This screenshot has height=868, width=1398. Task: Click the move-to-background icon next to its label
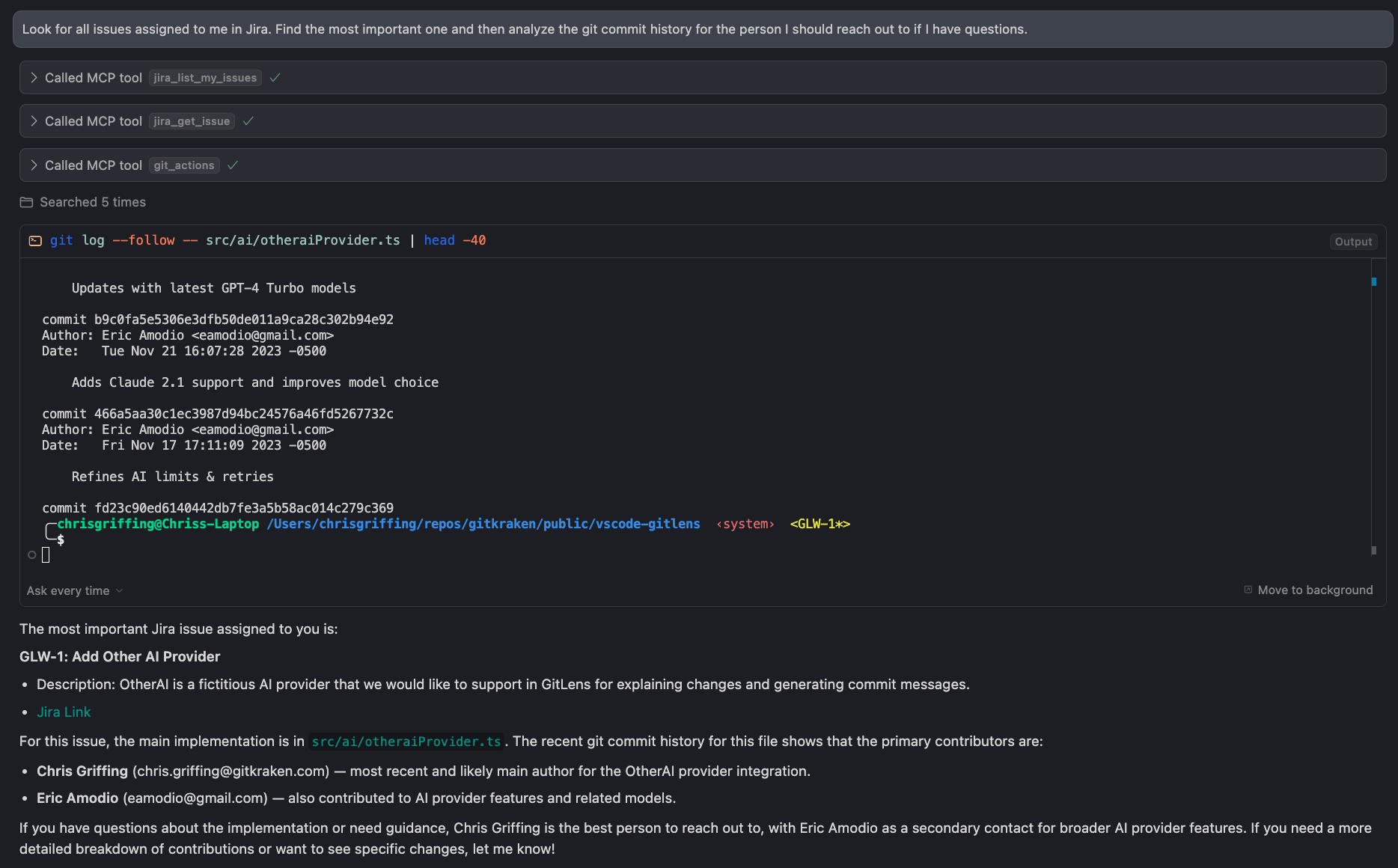[1247, 590]
